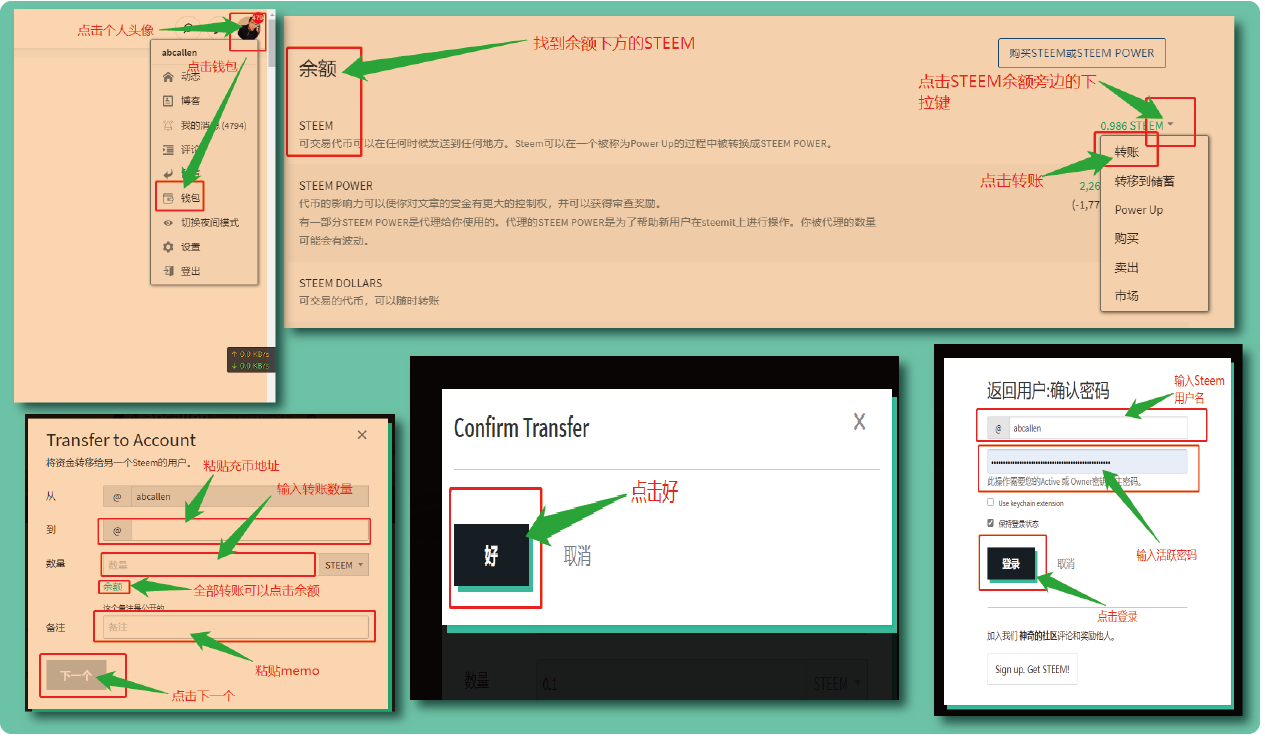Click 取消 in the Confirm Transfer dialog
The width and height of the screenshot is (1265, 739).
(577, 557)
